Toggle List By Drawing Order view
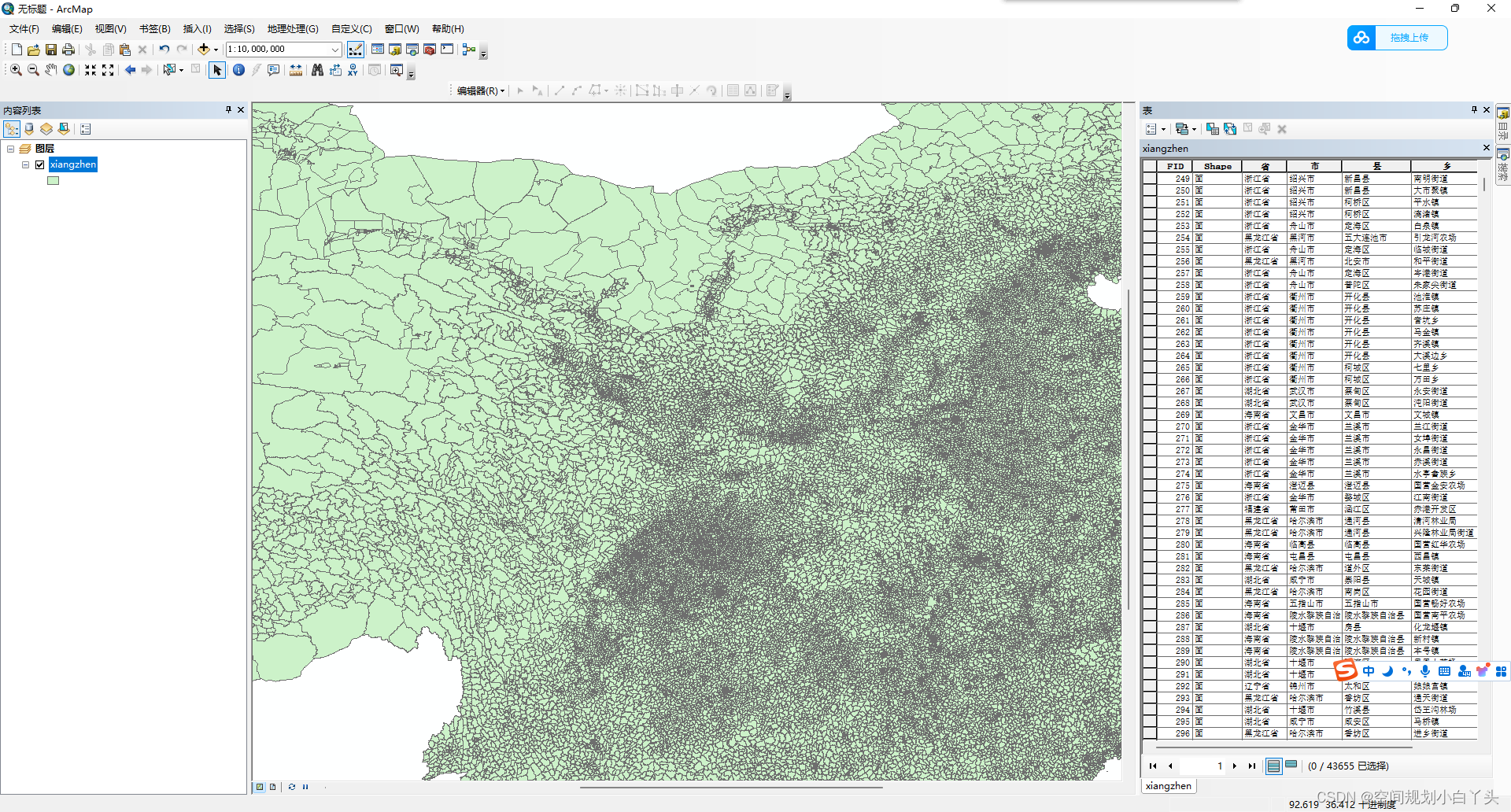 click(12, 129)
